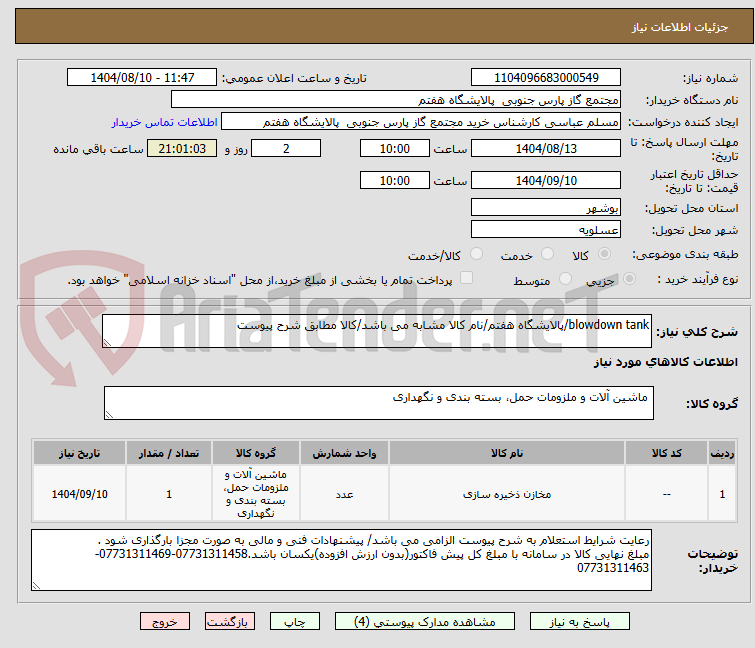Screen dimensions: 755x648
Task: Click the response deadline date 1404/08/13 field
Action: [x=545, y=148]
